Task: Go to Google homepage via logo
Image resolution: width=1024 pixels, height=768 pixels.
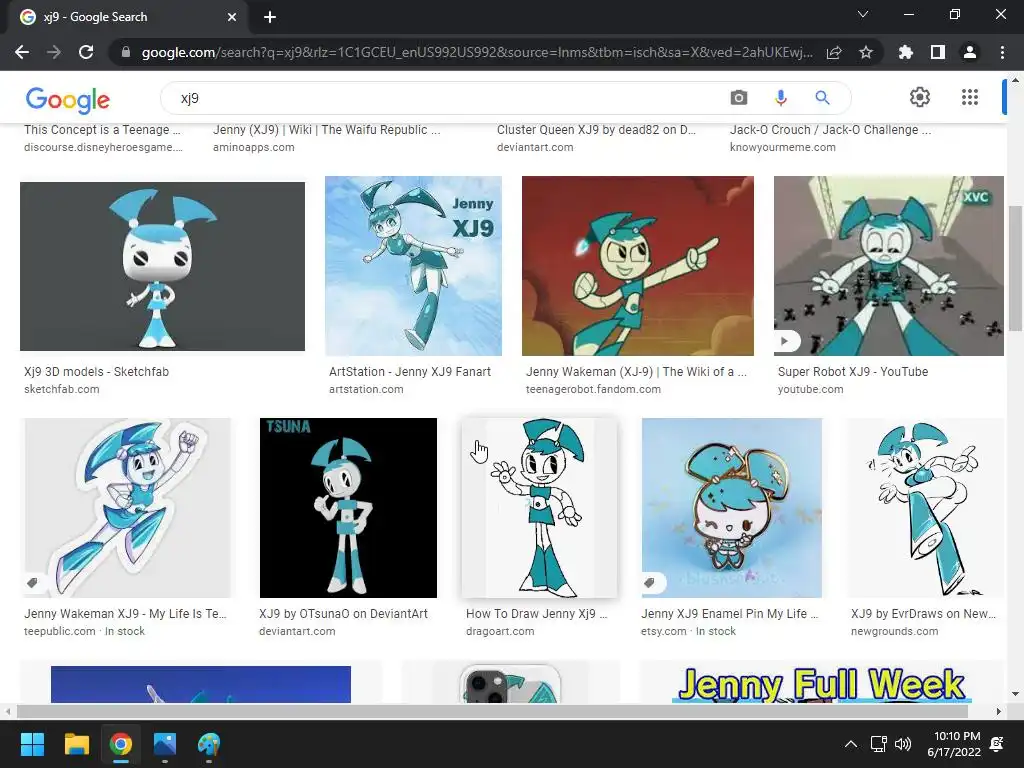Action: [68, 99]
